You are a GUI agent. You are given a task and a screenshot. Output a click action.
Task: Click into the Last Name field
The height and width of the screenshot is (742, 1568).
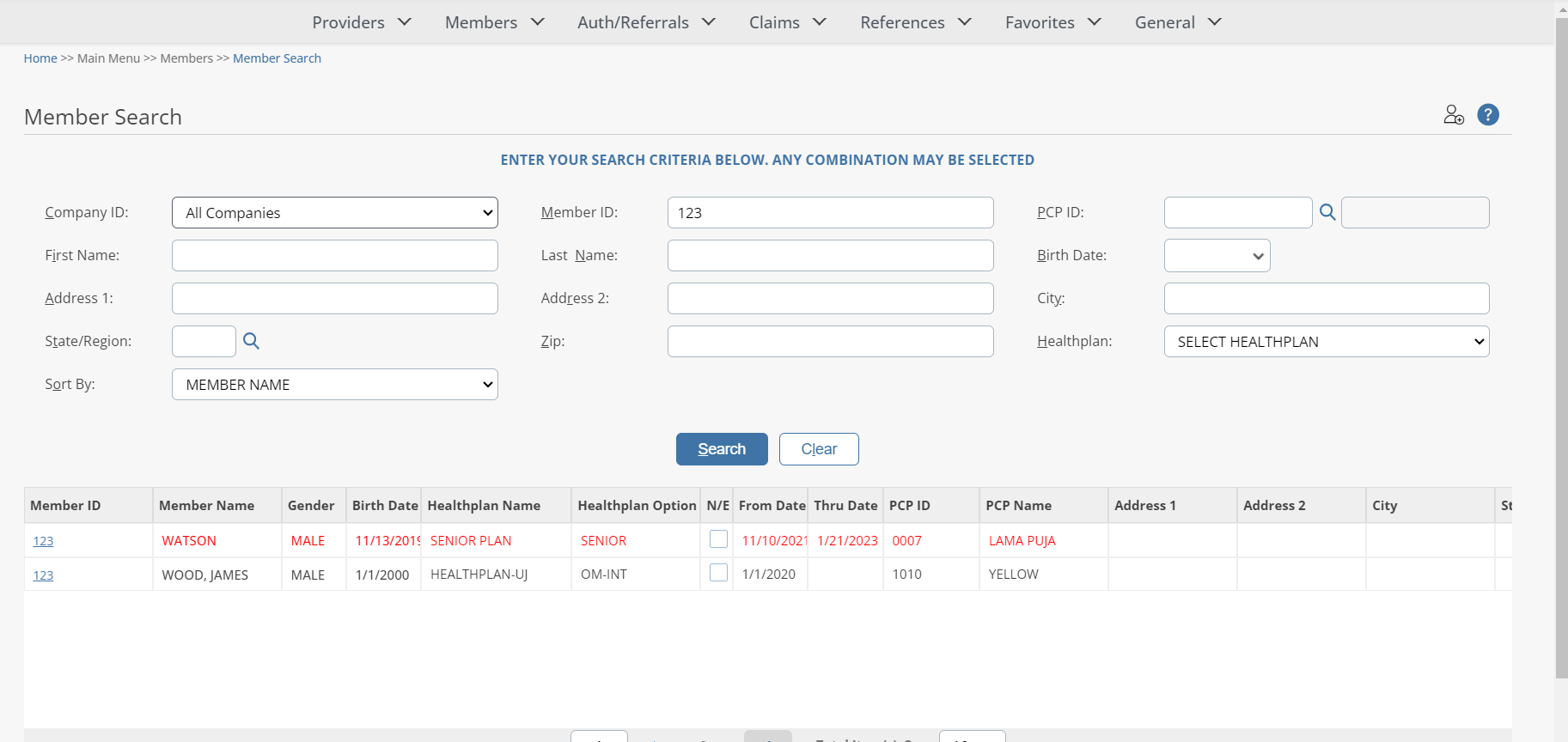(830, 256)
